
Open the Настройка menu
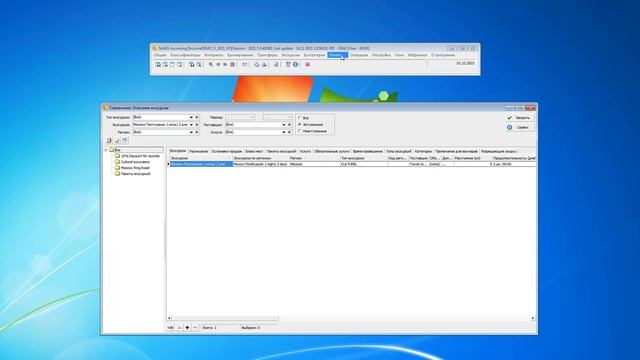tap(381, 55)
